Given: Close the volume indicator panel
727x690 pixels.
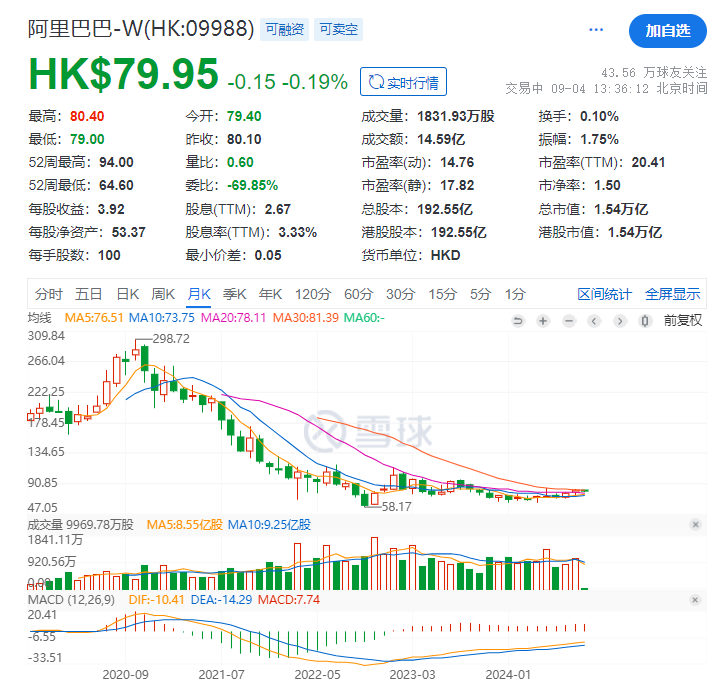Looking at the screenshot, I should point(696,524).
